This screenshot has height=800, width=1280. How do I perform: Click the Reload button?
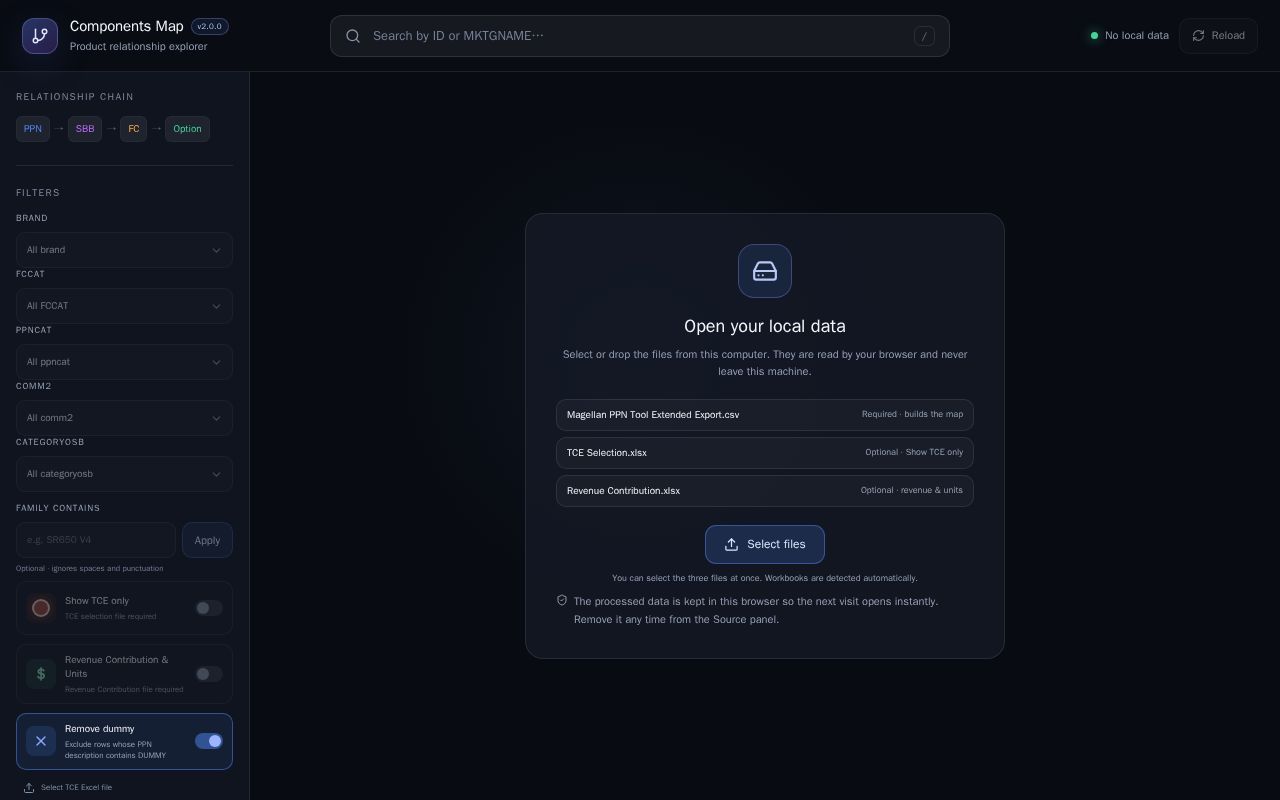(1218, 36)
